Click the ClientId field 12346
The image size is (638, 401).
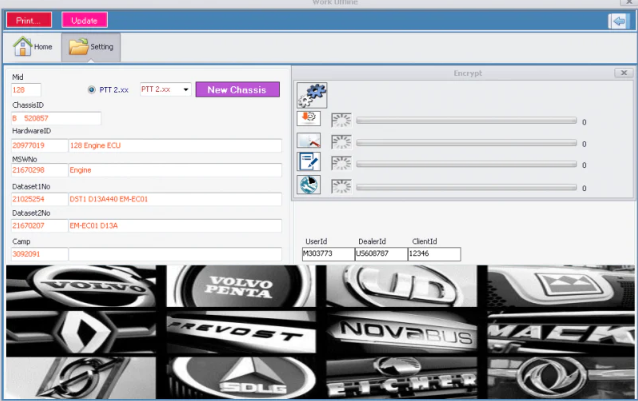(434, 254)
